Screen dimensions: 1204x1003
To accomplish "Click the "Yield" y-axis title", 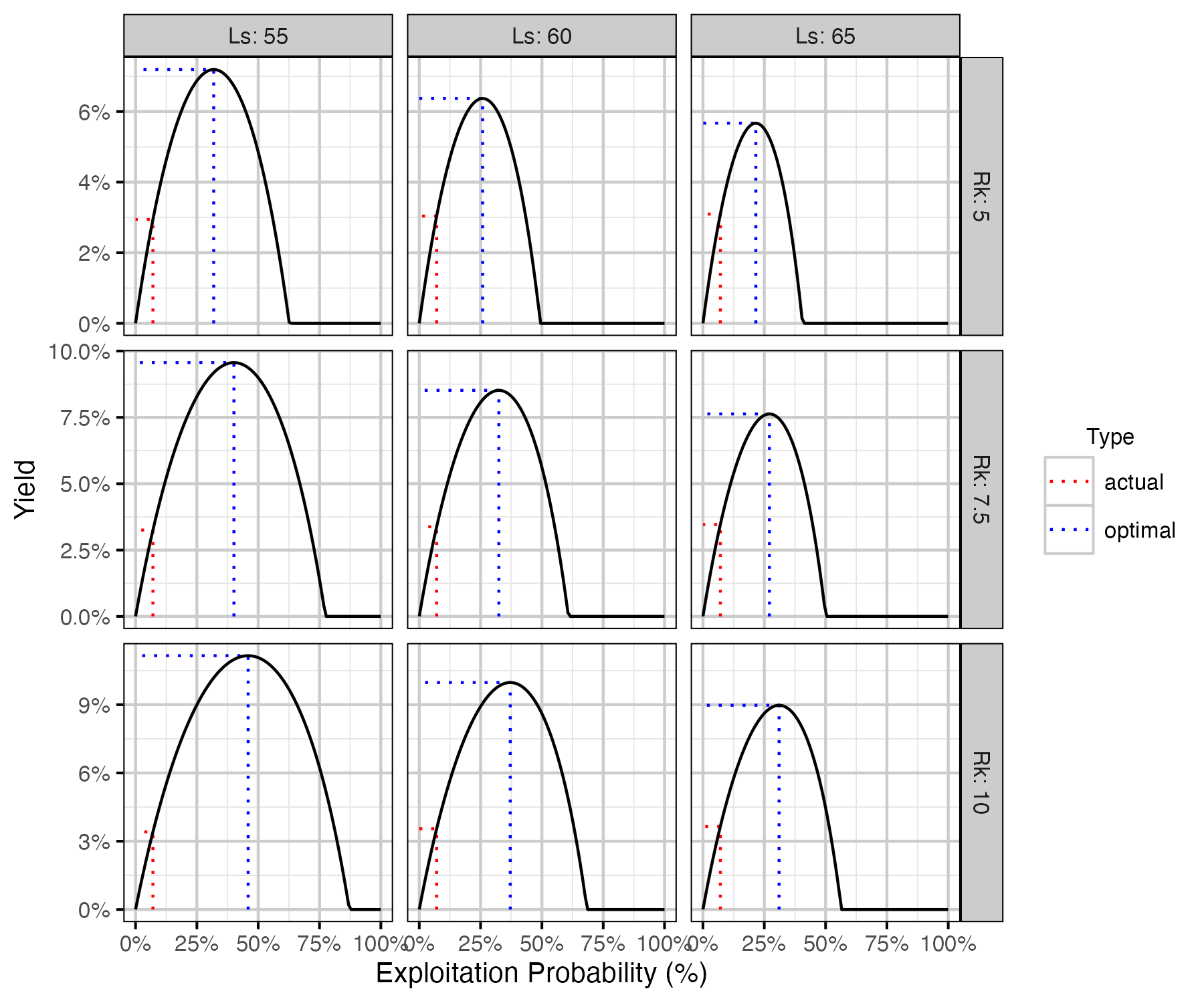I will (25, 489).
